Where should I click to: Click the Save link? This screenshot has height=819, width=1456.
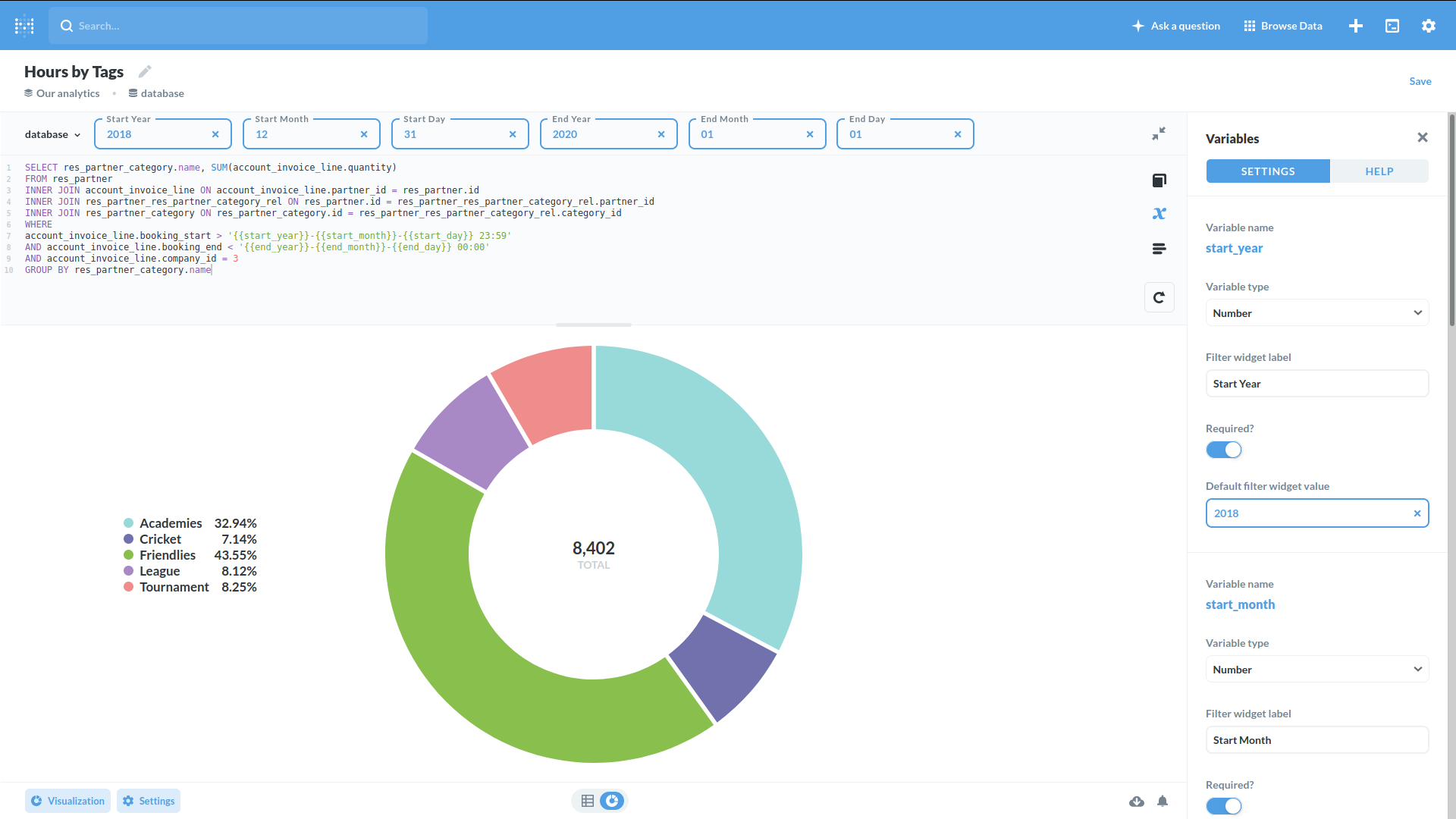click(1420, 81)
